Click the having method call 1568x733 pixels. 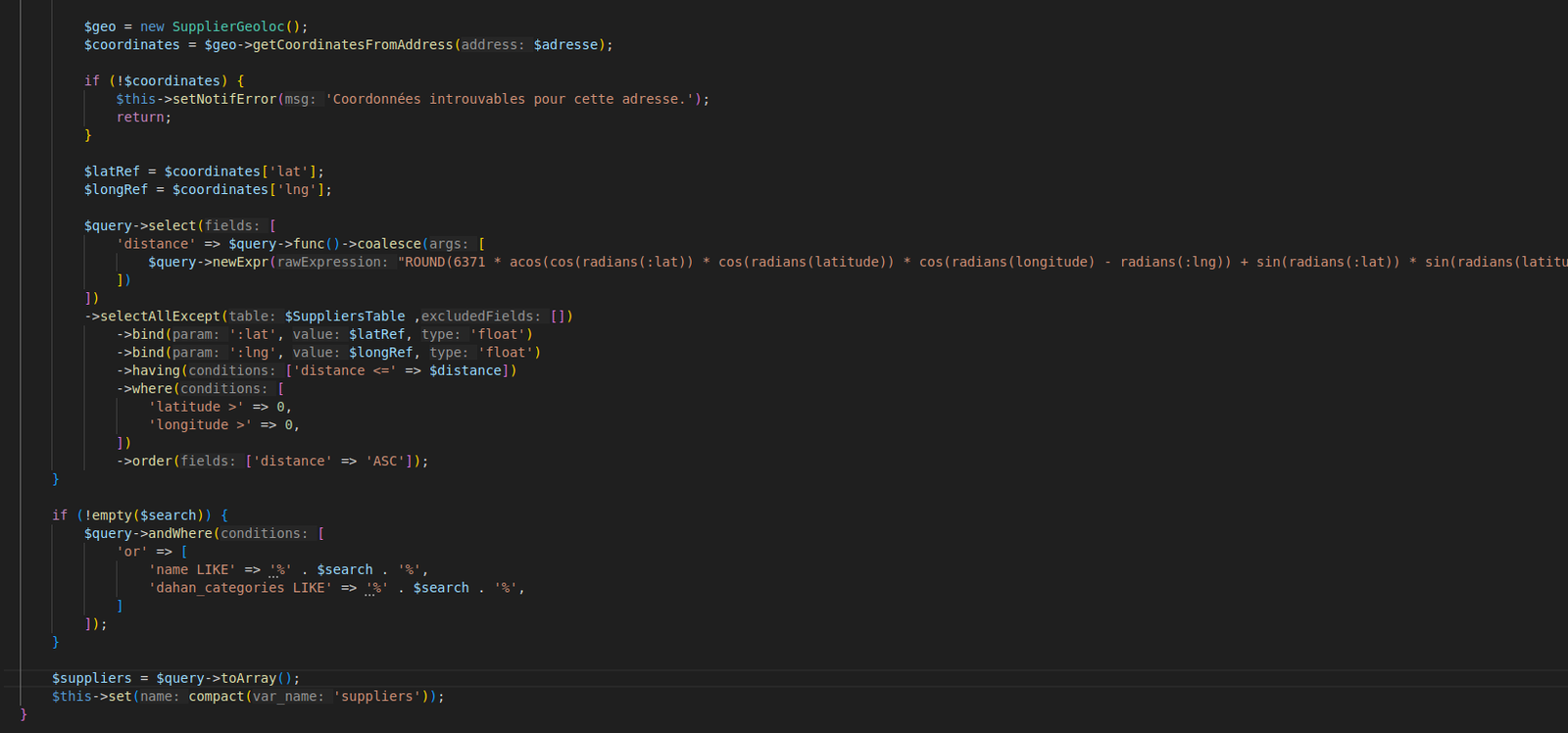(x=156, y=370)
